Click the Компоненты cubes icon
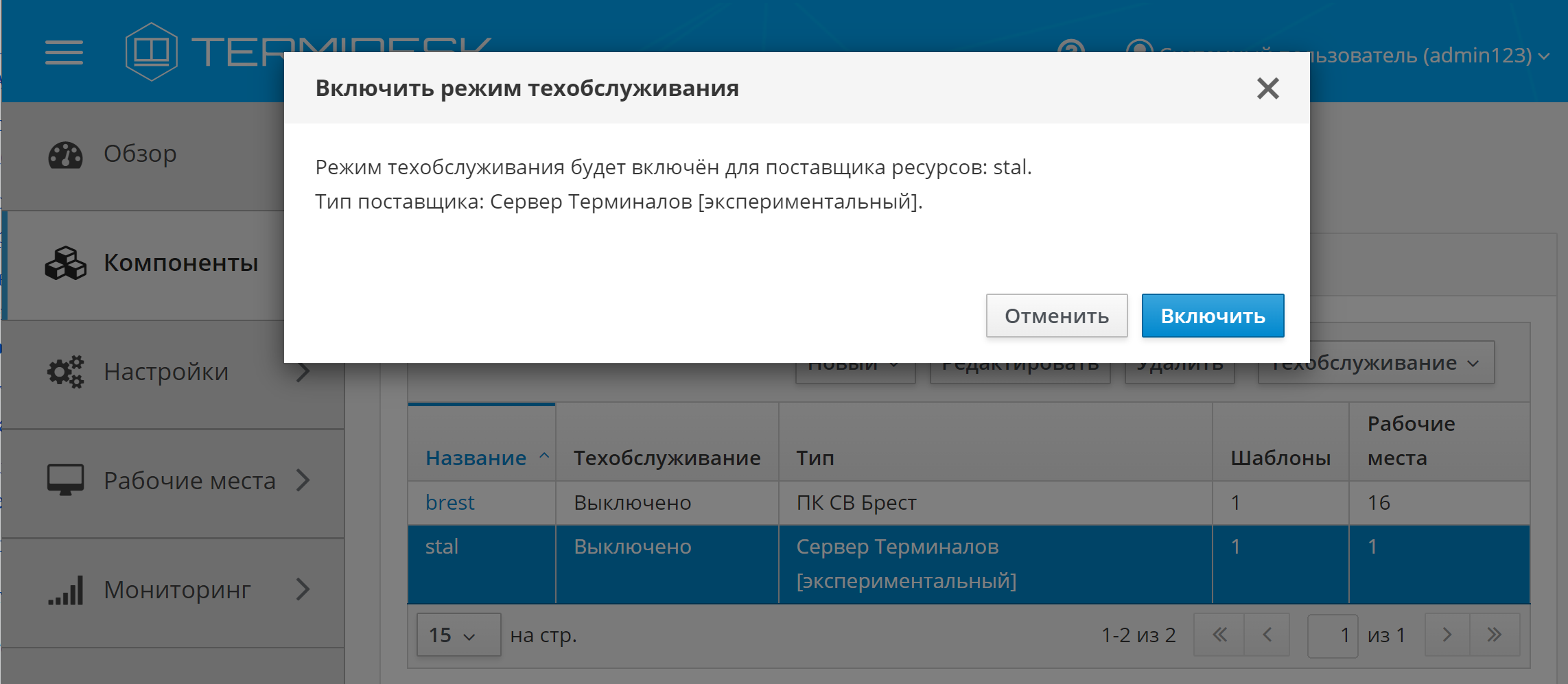The image size is (1568, 684). point(65,263)
